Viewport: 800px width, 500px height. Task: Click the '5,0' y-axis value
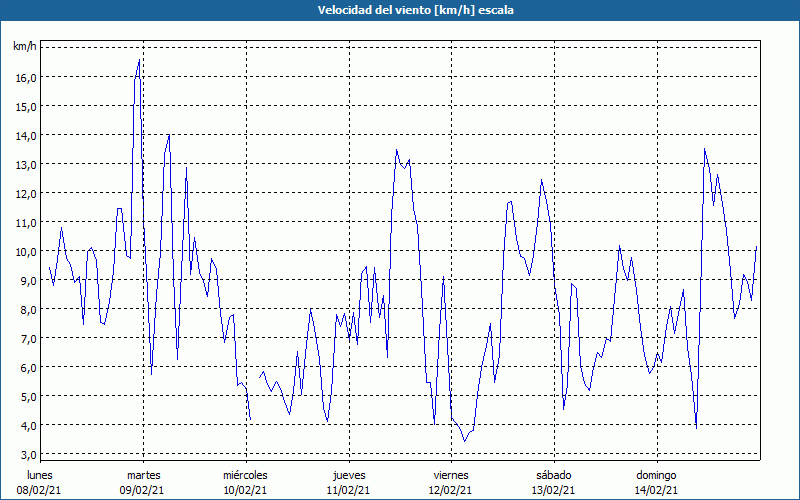coord(28,396)
